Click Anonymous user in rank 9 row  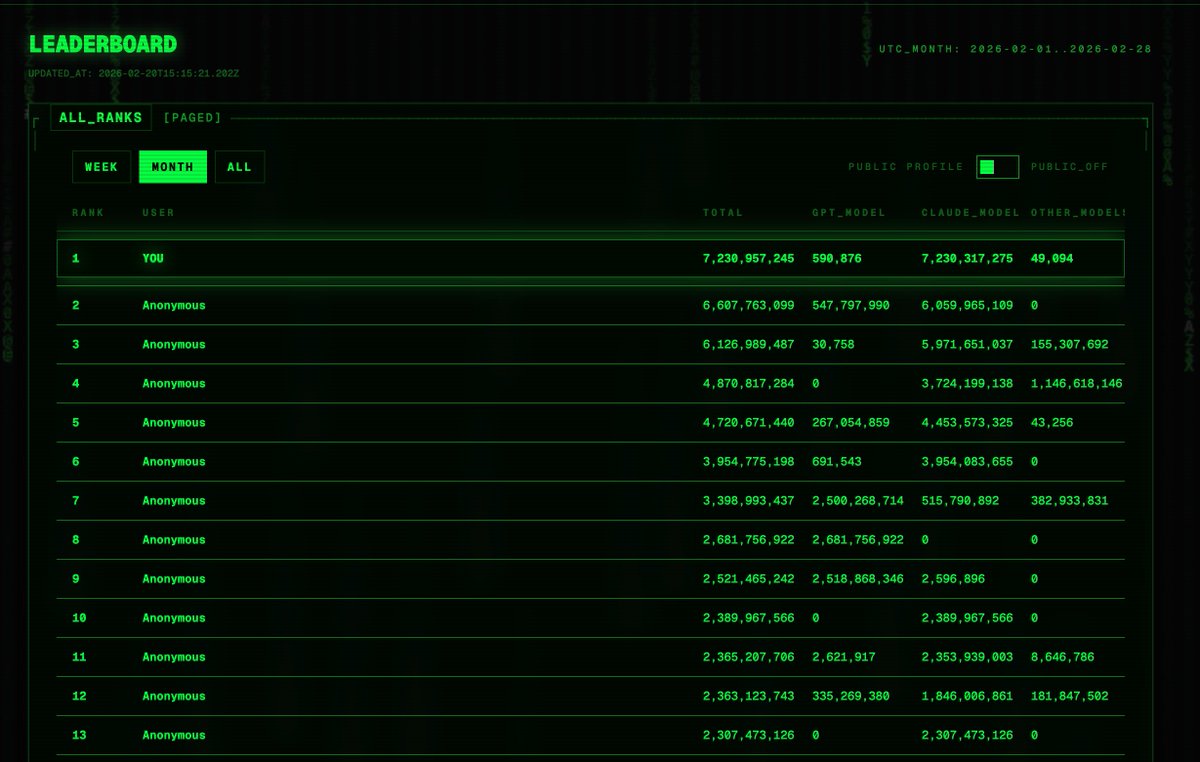[x=174, y=578]
